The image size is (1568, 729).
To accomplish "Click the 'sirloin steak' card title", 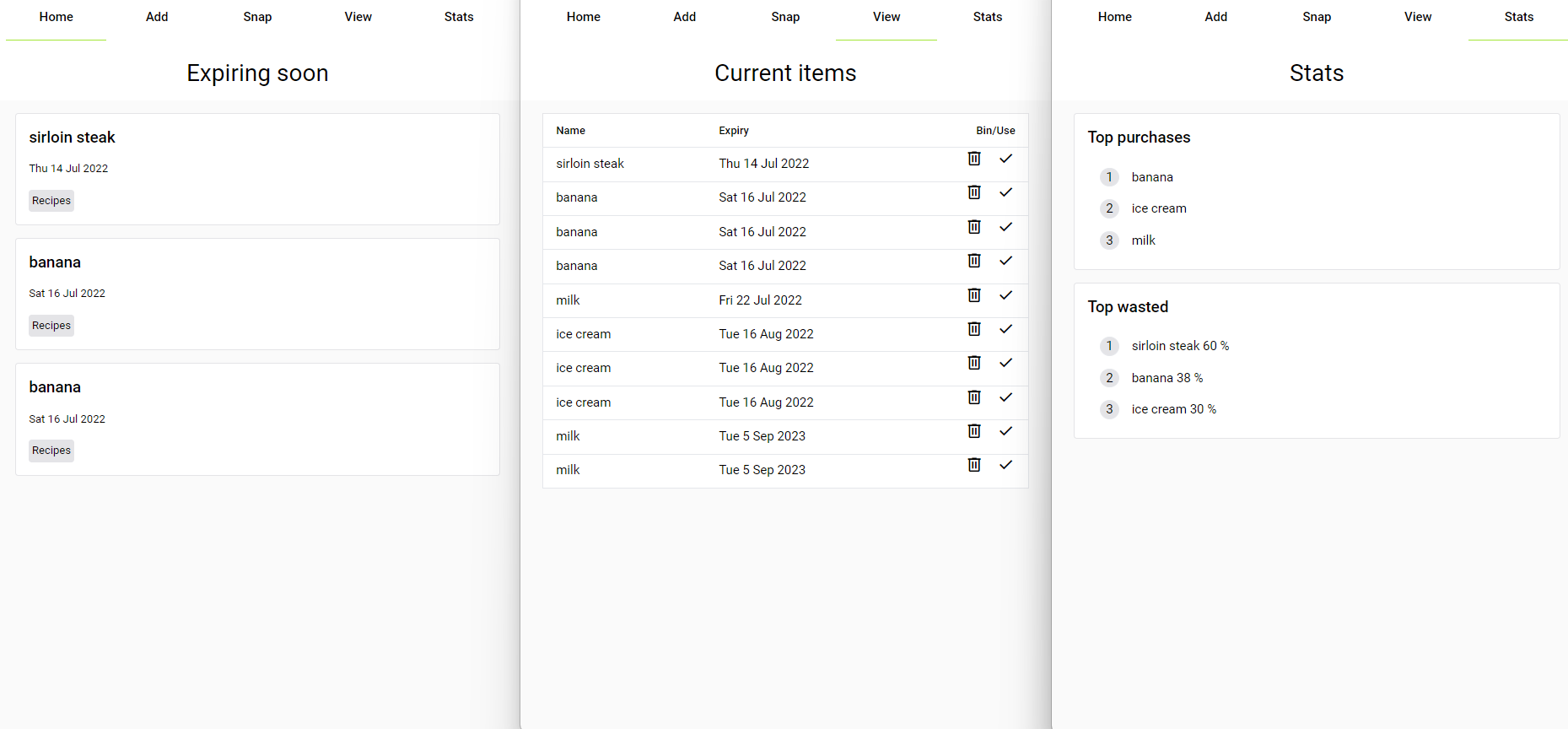I will (73, 138).
